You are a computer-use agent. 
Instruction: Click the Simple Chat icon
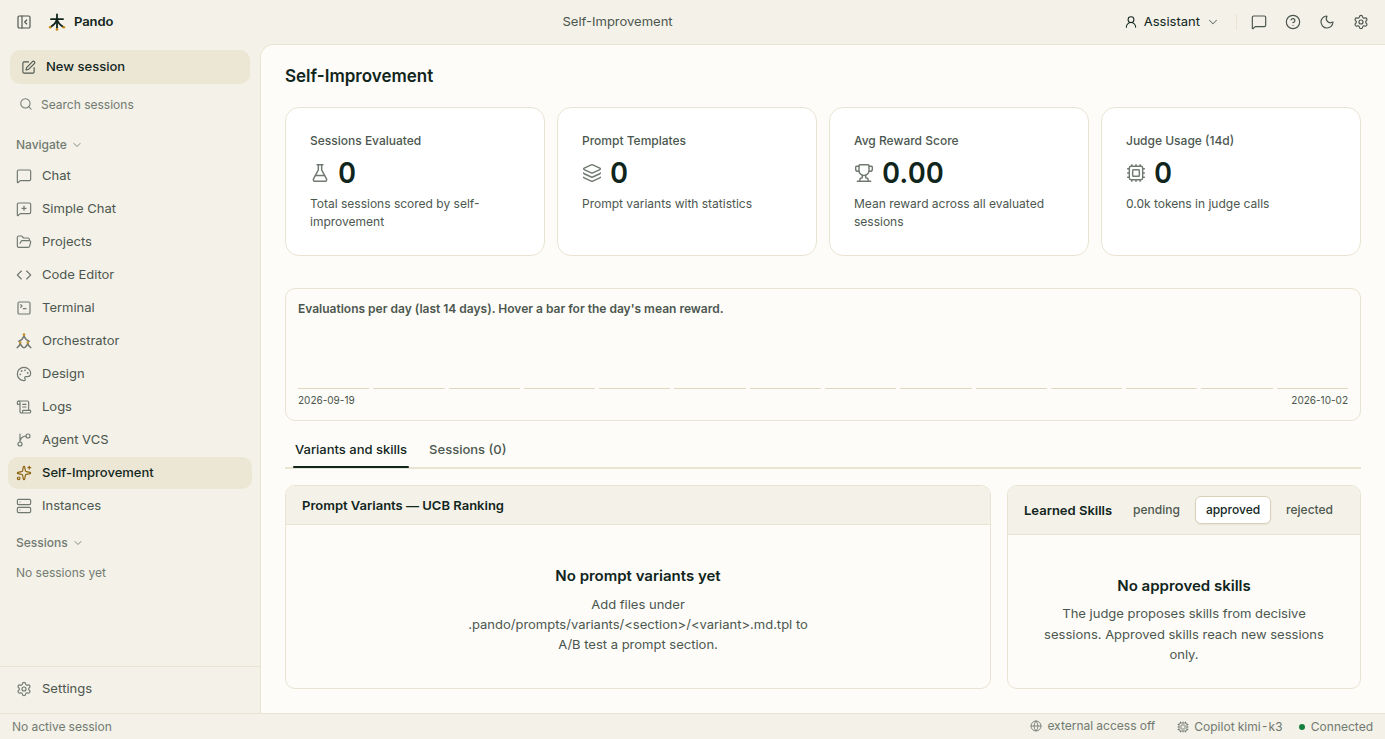pyautogui.click(x=24, y=209)
